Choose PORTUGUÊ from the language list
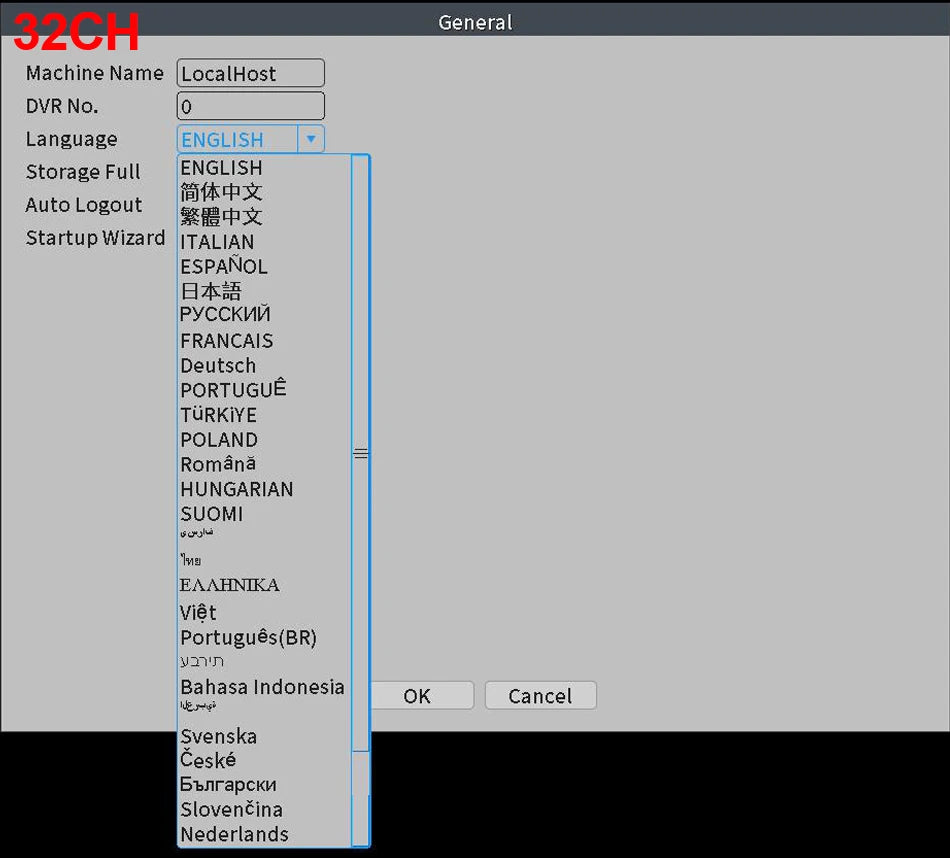The image size is (950, 858). pyautogui.click(x=233, y=390)
